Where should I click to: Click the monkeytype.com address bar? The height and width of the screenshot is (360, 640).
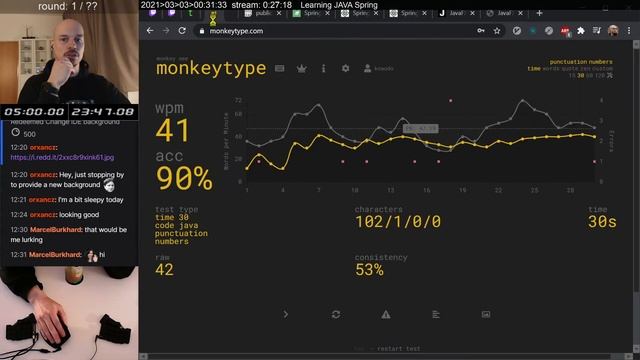(x=349, y=31)
